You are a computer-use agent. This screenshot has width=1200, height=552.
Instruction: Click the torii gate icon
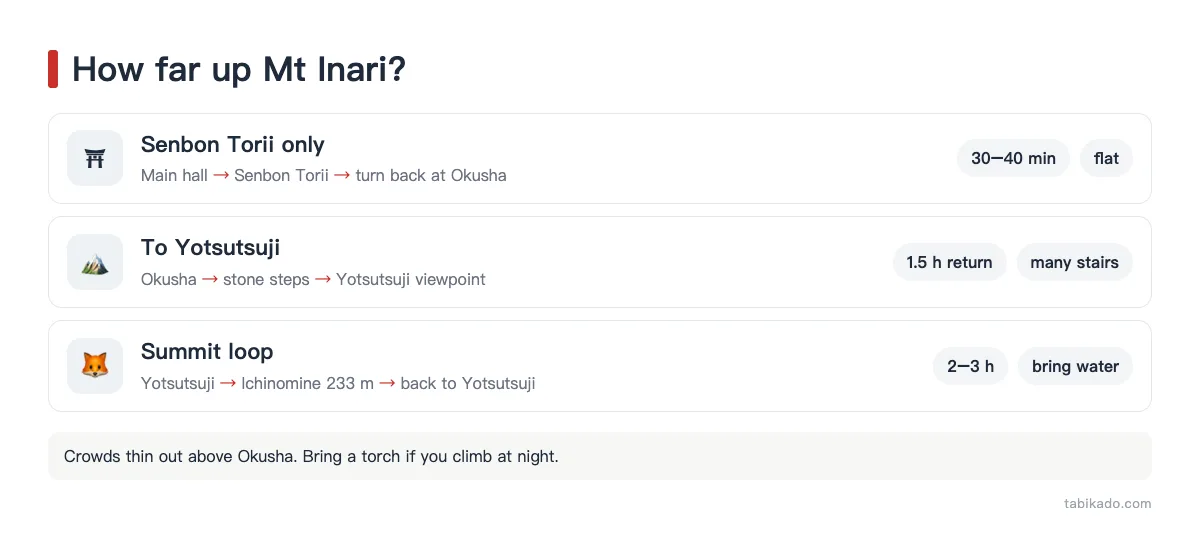click(x=95, y=158)
